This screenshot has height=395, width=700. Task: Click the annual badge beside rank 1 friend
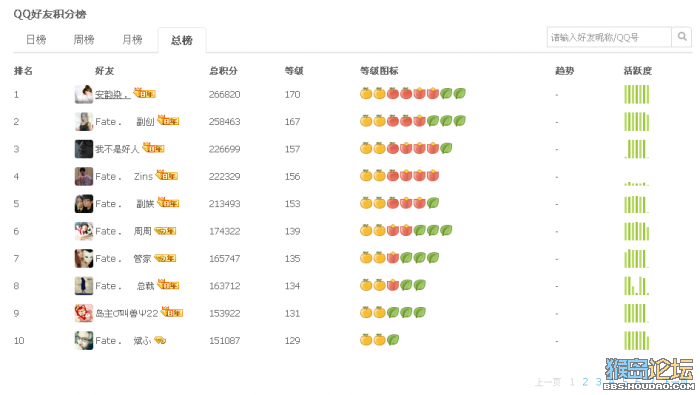[145, 93]
